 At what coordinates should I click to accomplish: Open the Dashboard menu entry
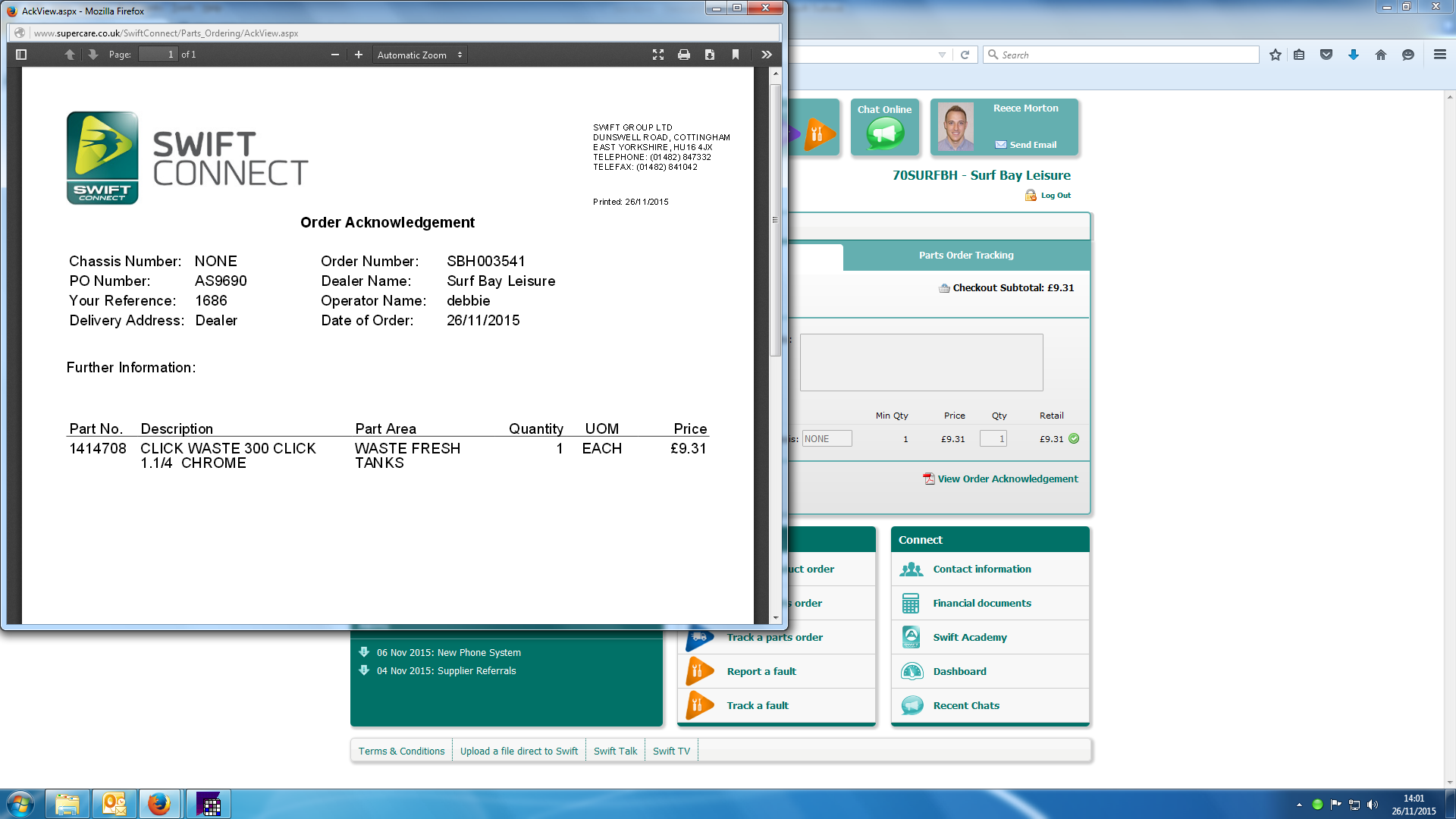pos(959,672)
